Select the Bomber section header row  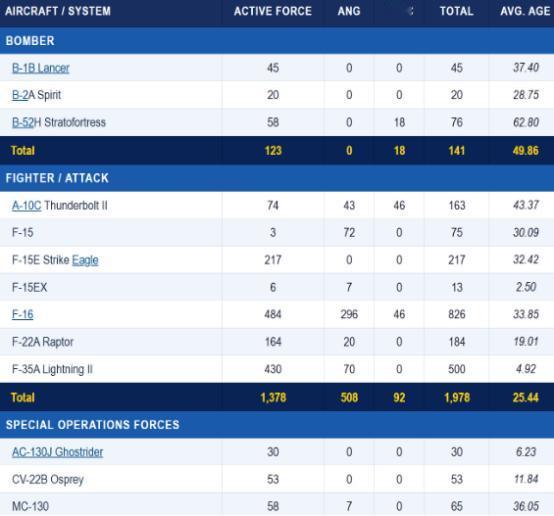pos(277,41)
